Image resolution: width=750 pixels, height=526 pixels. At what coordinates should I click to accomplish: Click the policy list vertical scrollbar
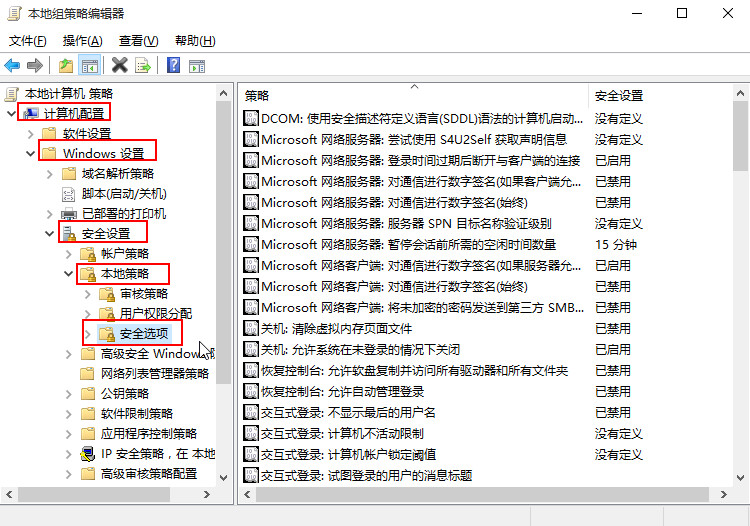click(741, 300)
